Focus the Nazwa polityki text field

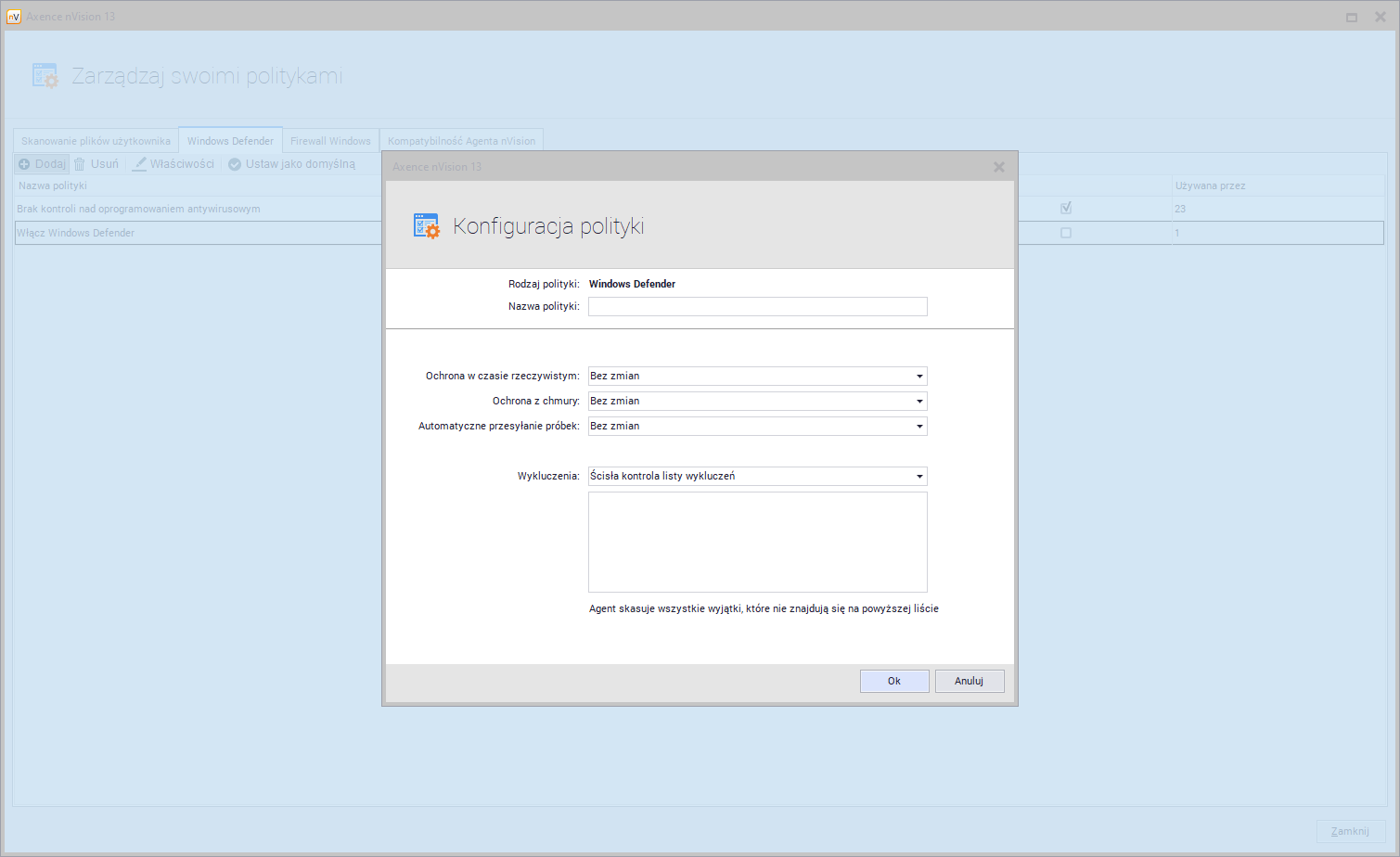(x=757, y=307)
